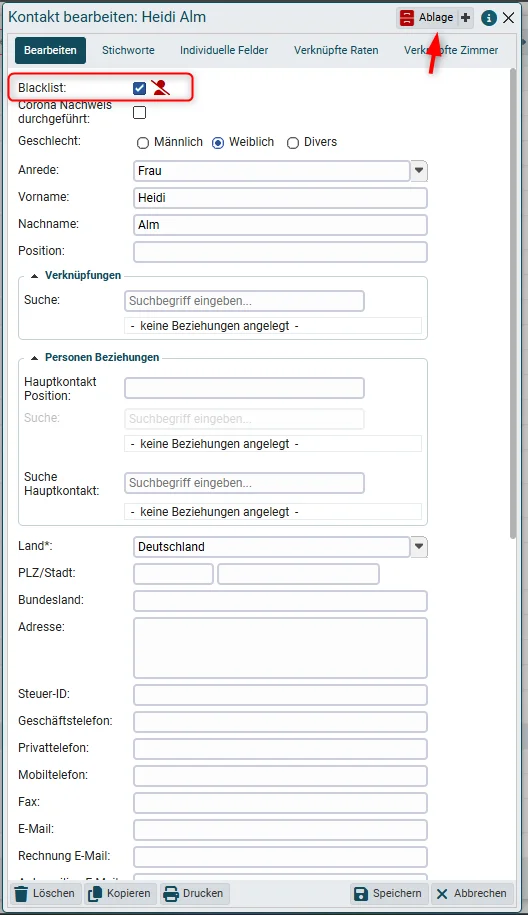Click the printer icon on Drucken

point(171,893)
